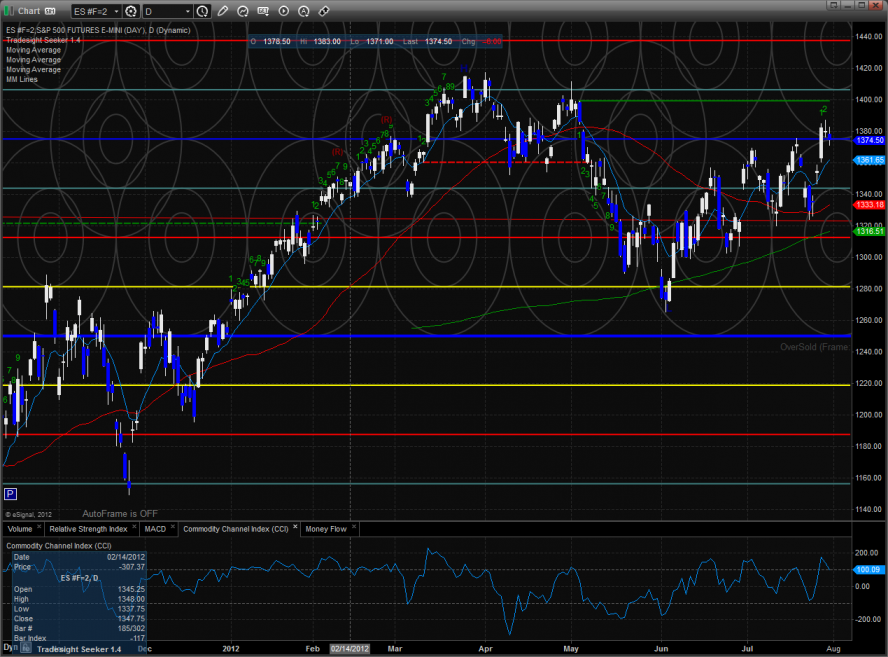This screenshot has height=657, width=888.
Task: Click the symbol settings gear icon
Action: (130, 11)
